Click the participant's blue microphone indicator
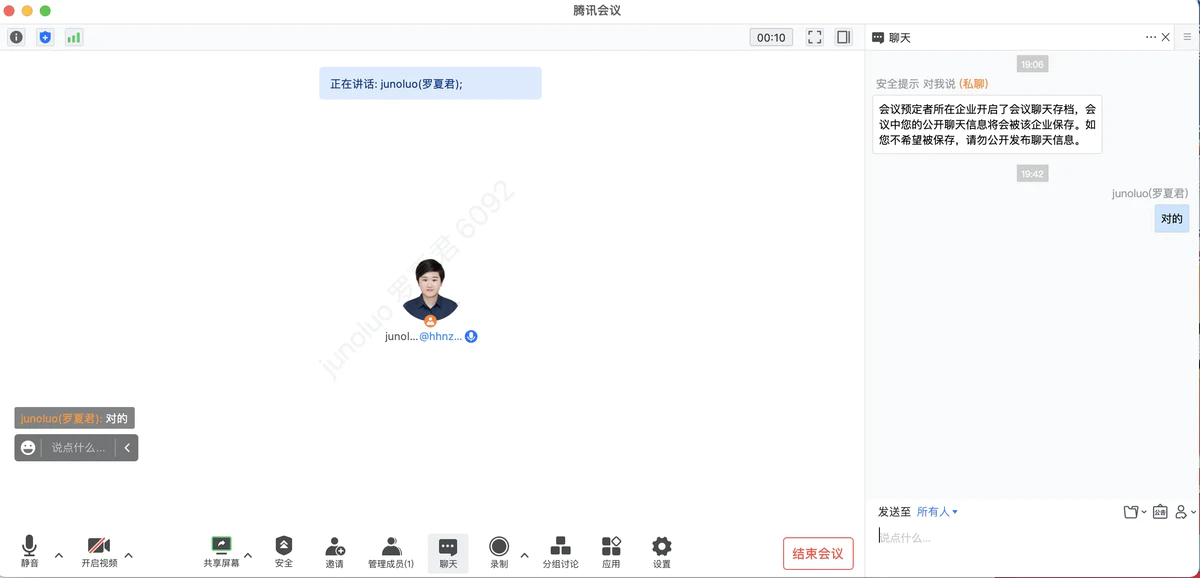The height and width of the screenshot is (578, 1200). point(471,337)
